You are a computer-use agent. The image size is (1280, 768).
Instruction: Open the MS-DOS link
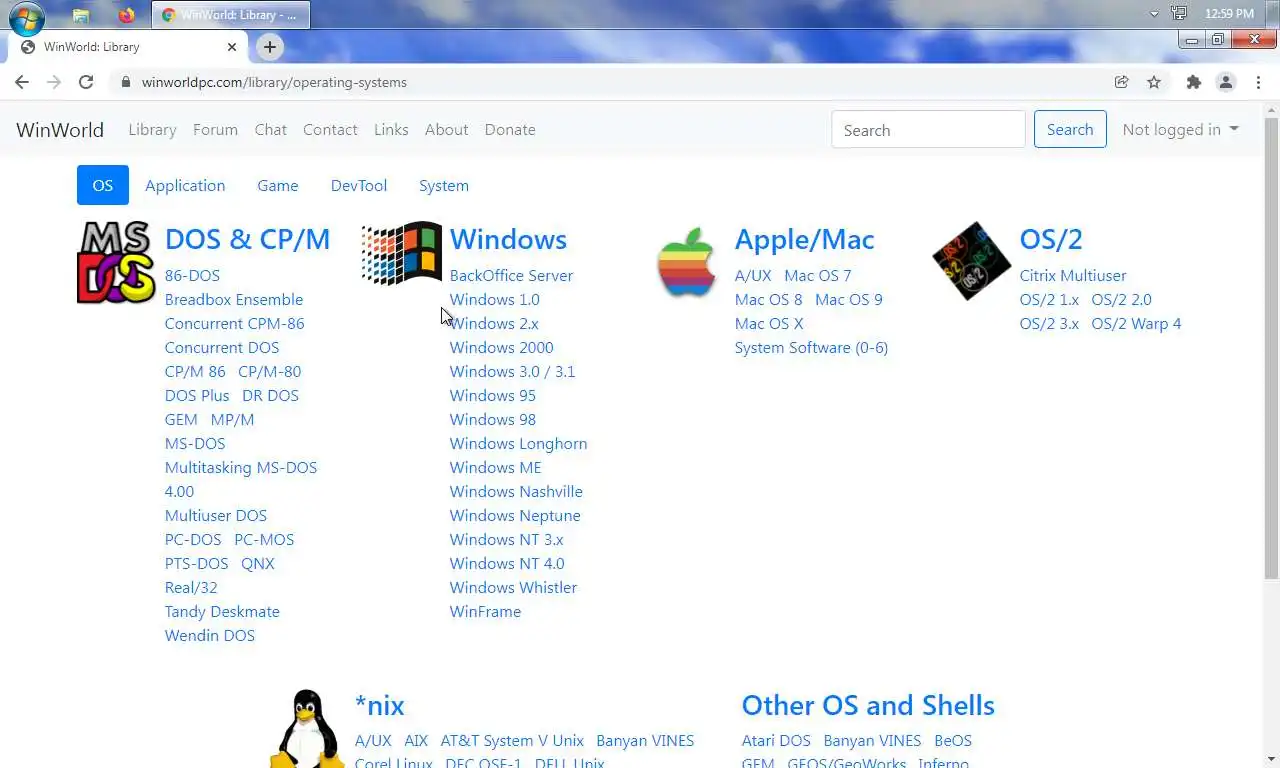click(x=195, y=443)
